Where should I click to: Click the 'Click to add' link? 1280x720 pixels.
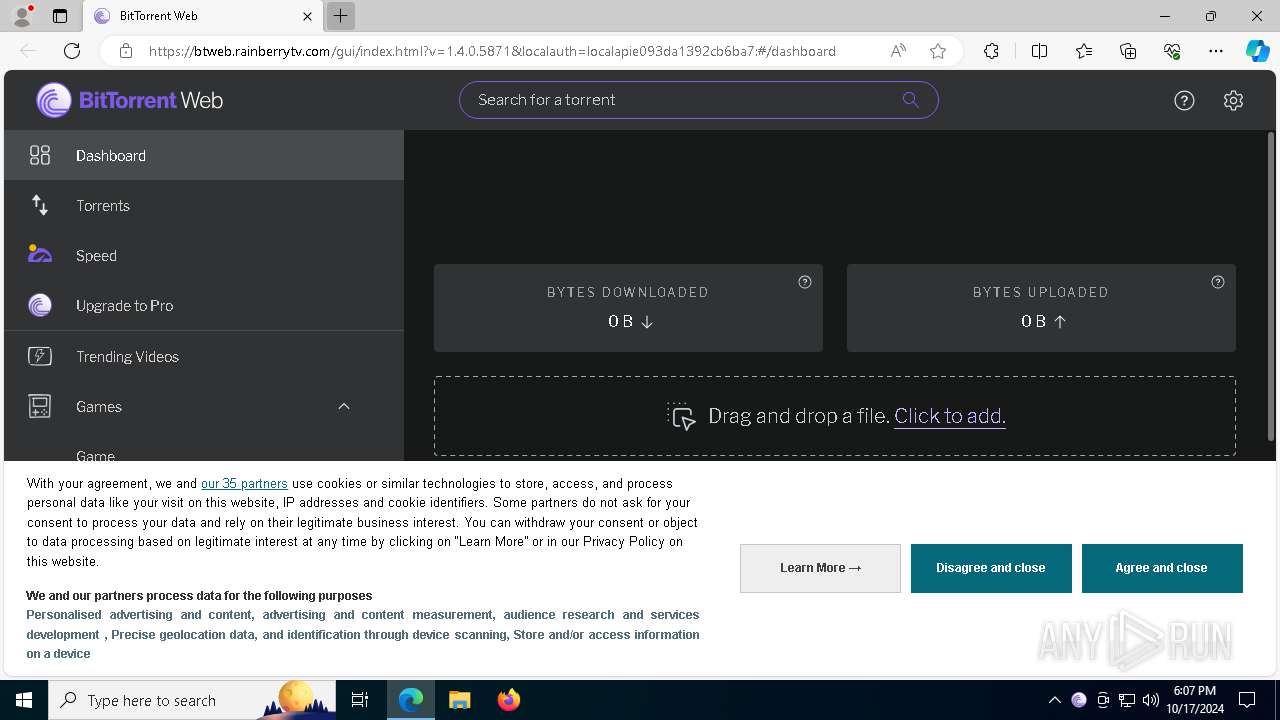pyautogui.click(x=950, y=416)
